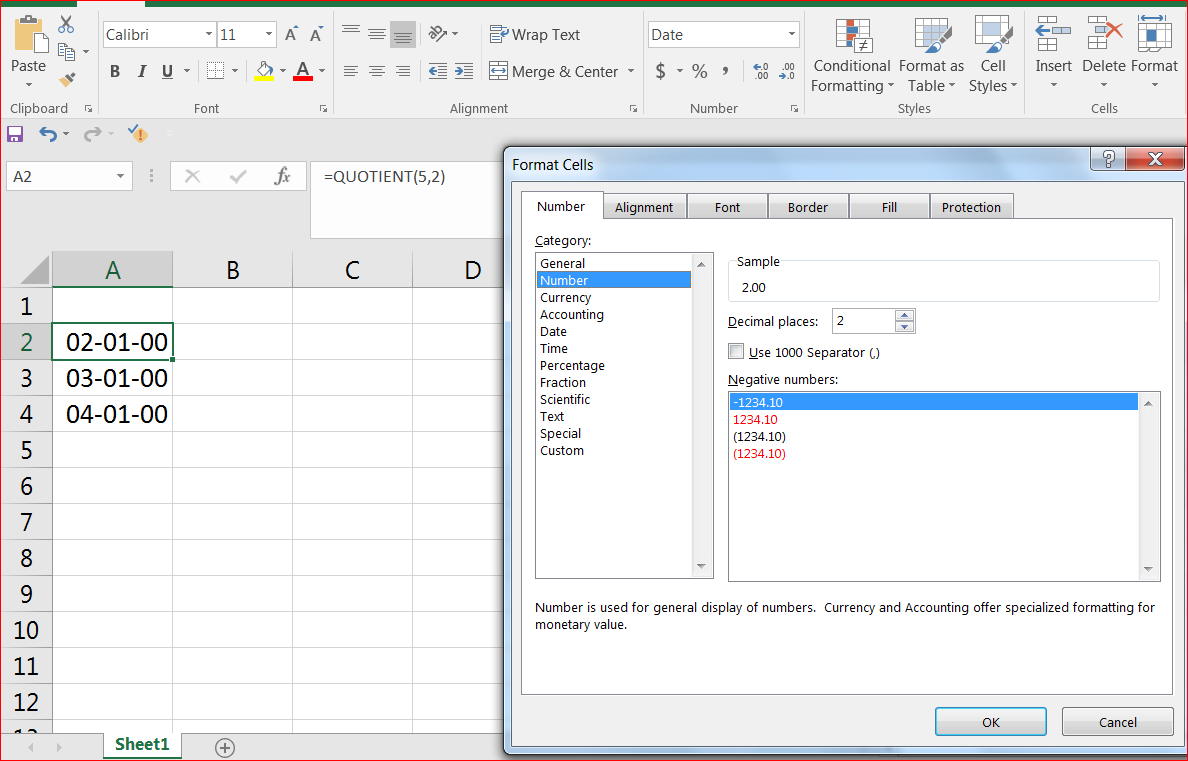Switch to the Fill tab
This screenshot has height=761, width=1188.
889,207
